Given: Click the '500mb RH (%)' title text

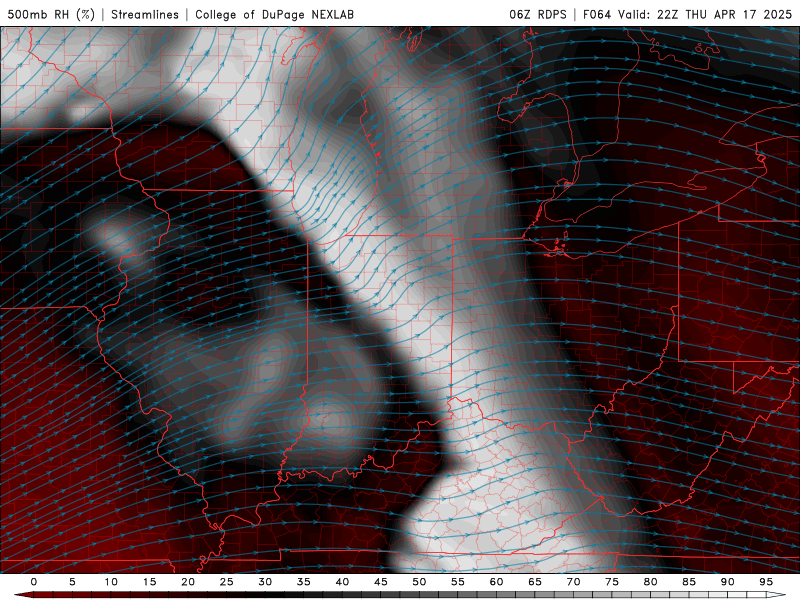Looking at the screenshot, I should tap(51, 14).
